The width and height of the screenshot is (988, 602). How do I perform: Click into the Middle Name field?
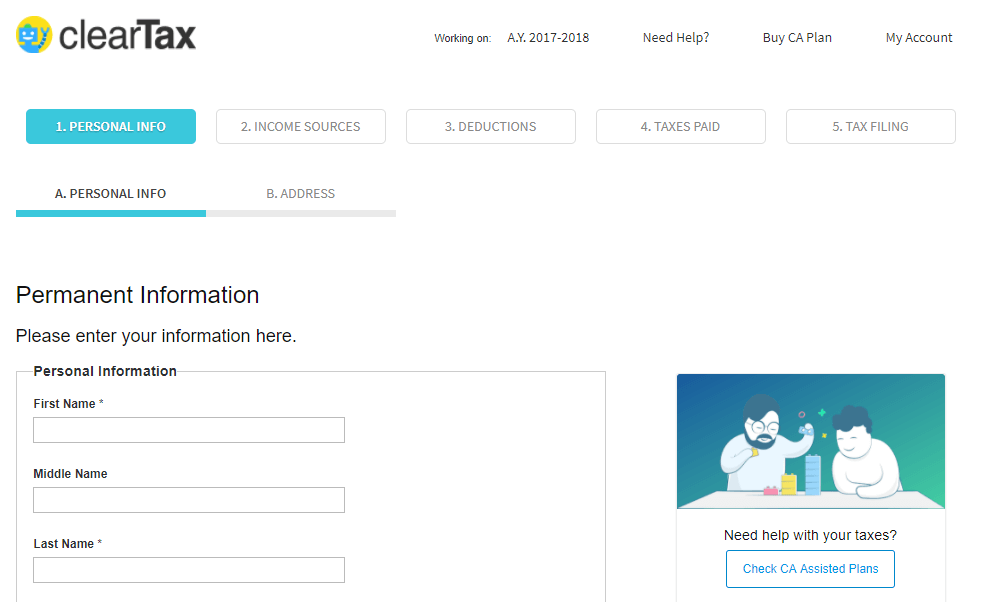pyautogui.click(x=189, y=500)
